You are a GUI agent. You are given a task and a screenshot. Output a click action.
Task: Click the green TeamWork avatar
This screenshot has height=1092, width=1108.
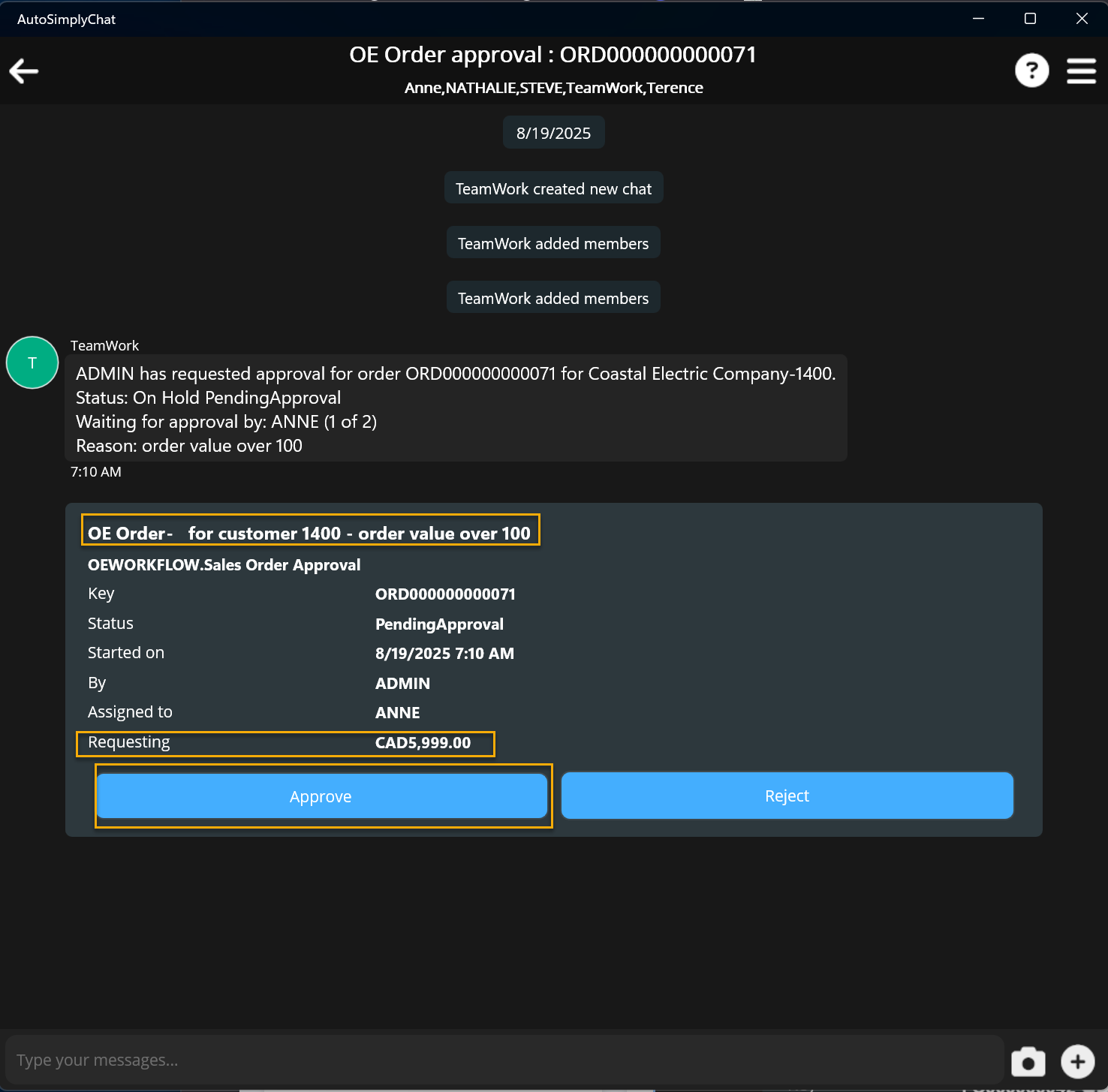pyautogui.click(x=32, y=362)
